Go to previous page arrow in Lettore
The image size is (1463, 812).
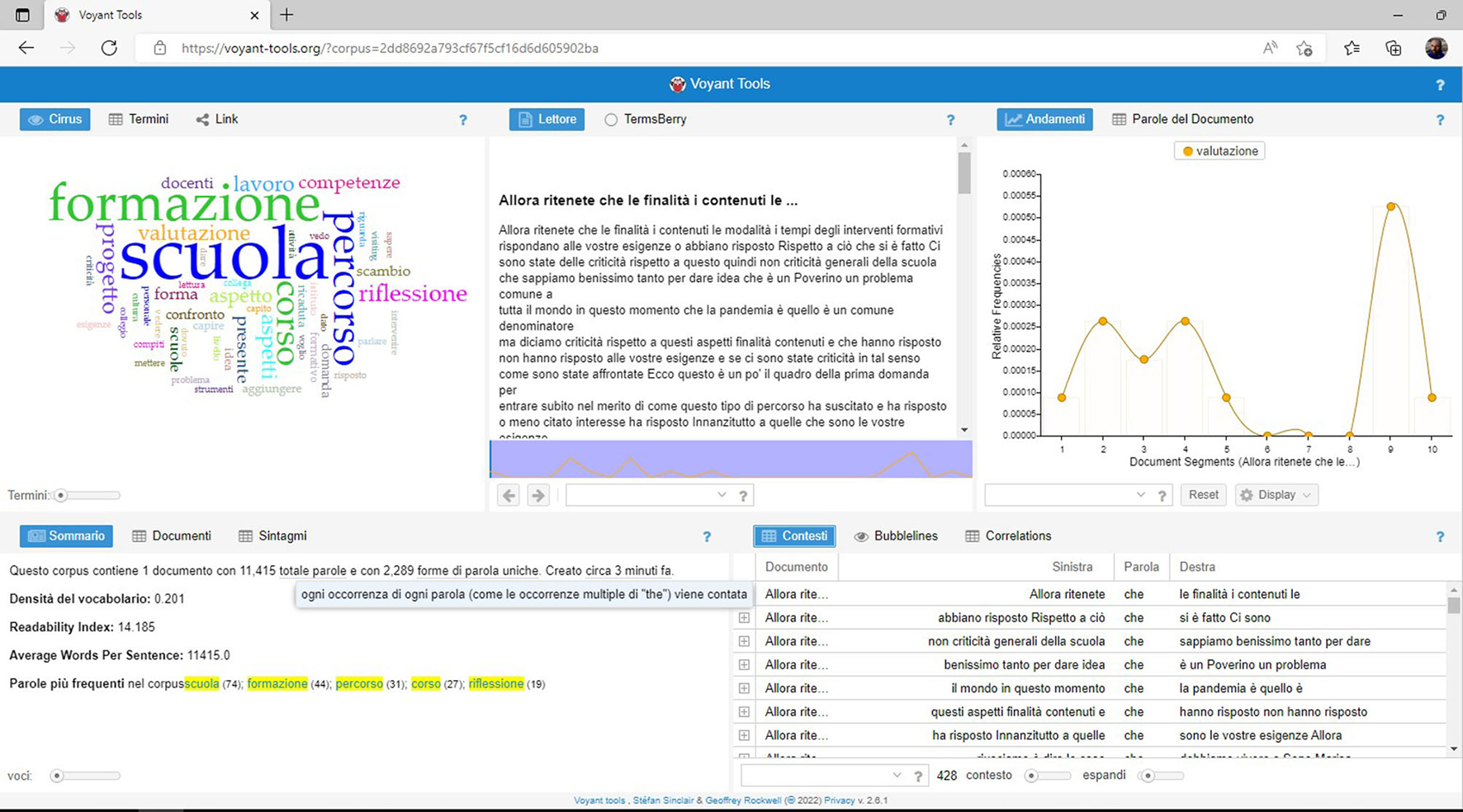tap(509, 495)
